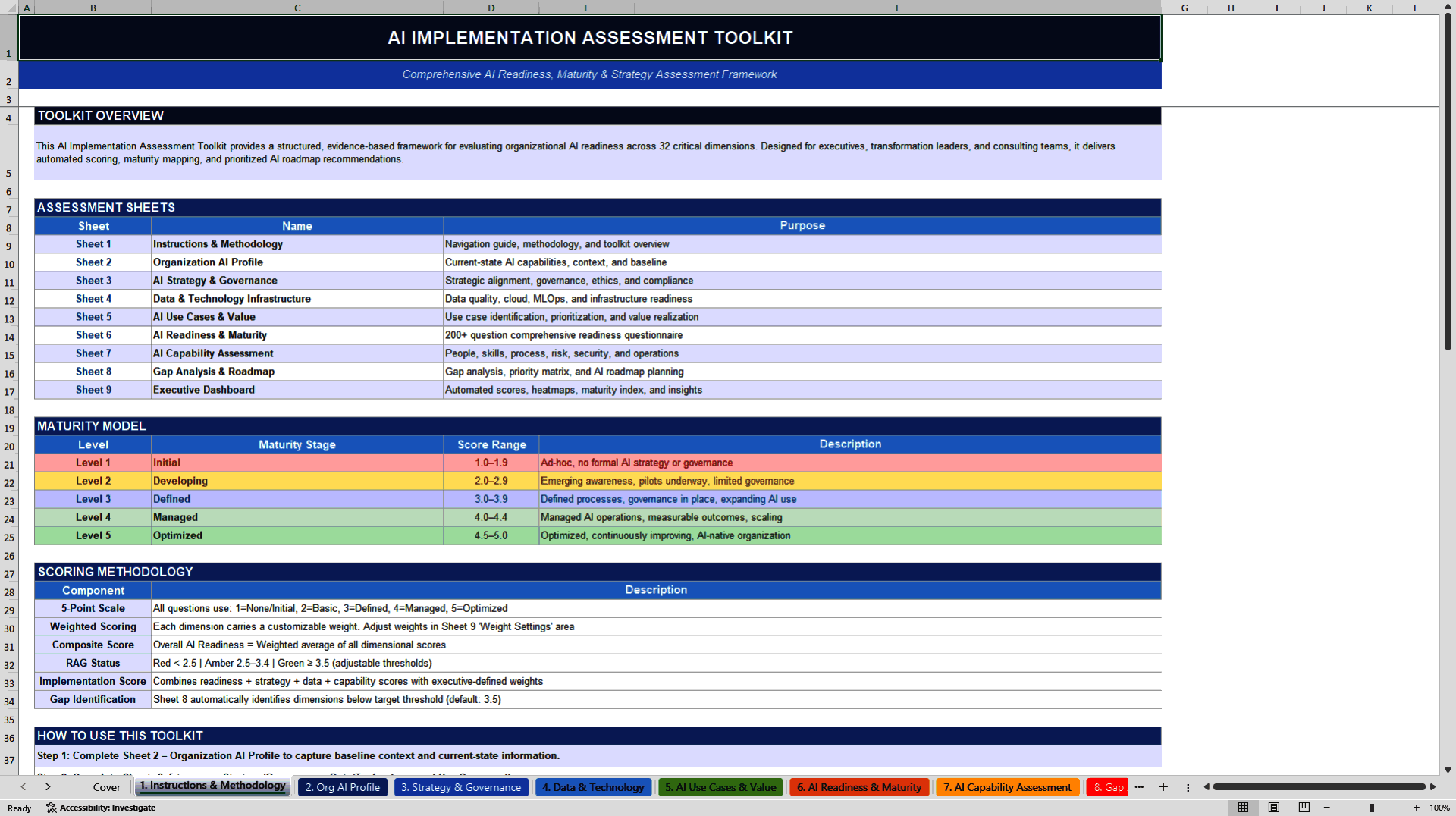Go to the 4. Data & Technology tab
Image resolution: width=1456 pixels, height=816 pixels.
point(593,787)
